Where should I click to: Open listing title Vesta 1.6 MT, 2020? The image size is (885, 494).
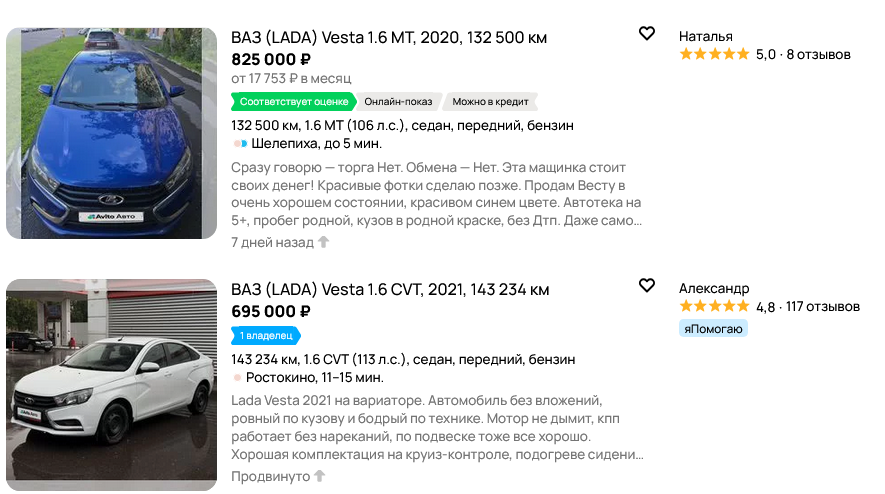coord(389,38)
